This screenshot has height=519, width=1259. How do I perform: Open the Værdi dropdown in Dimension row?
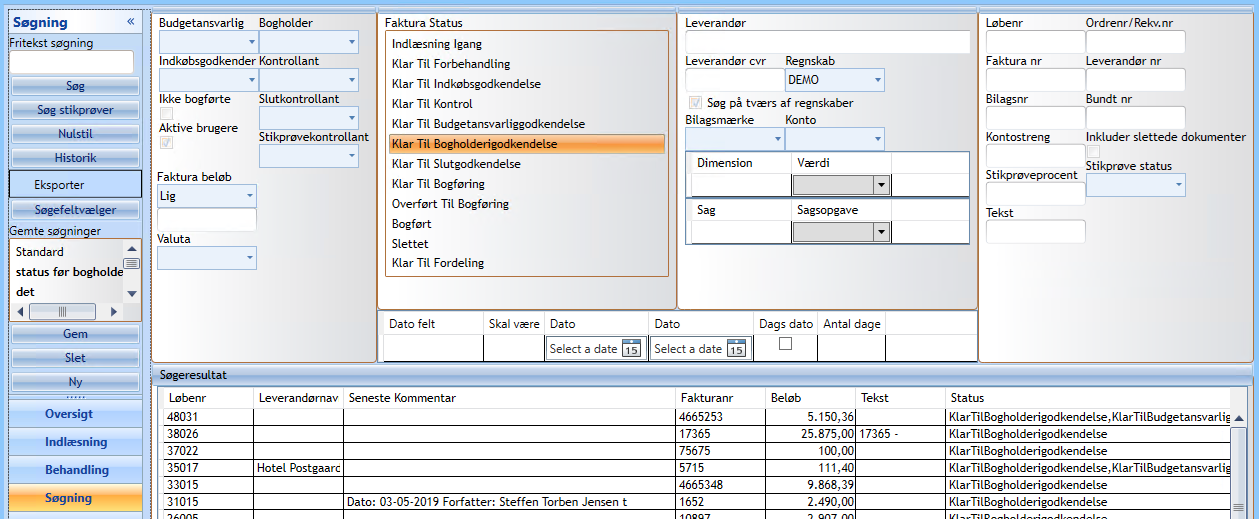(840, 184)
